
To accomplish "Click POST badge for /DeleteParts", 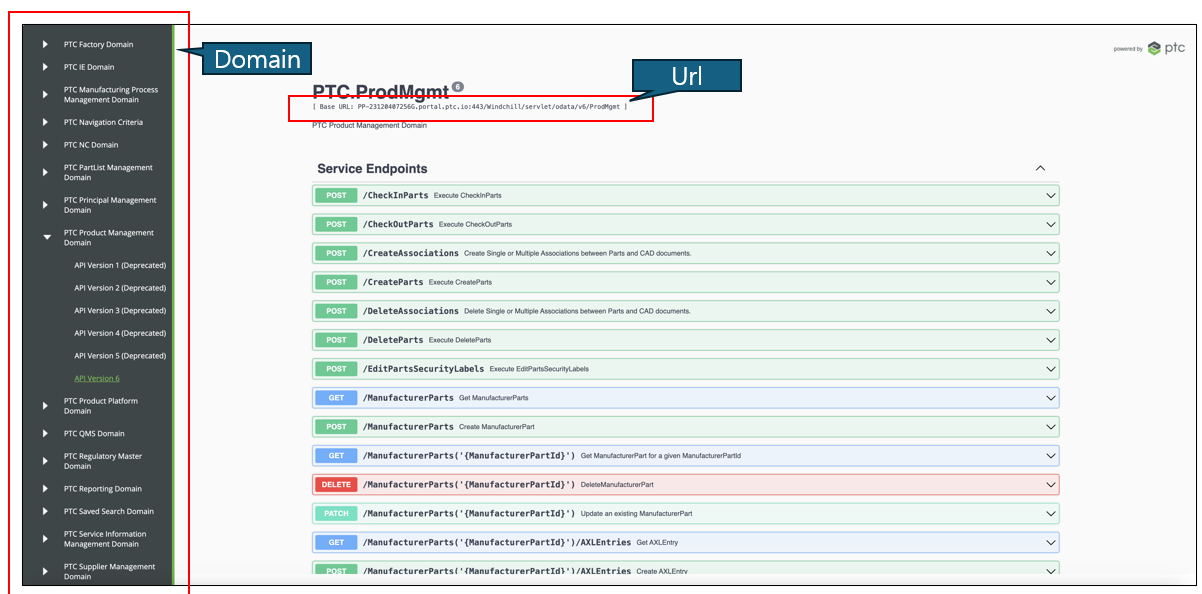I will (x=336, y=340).
